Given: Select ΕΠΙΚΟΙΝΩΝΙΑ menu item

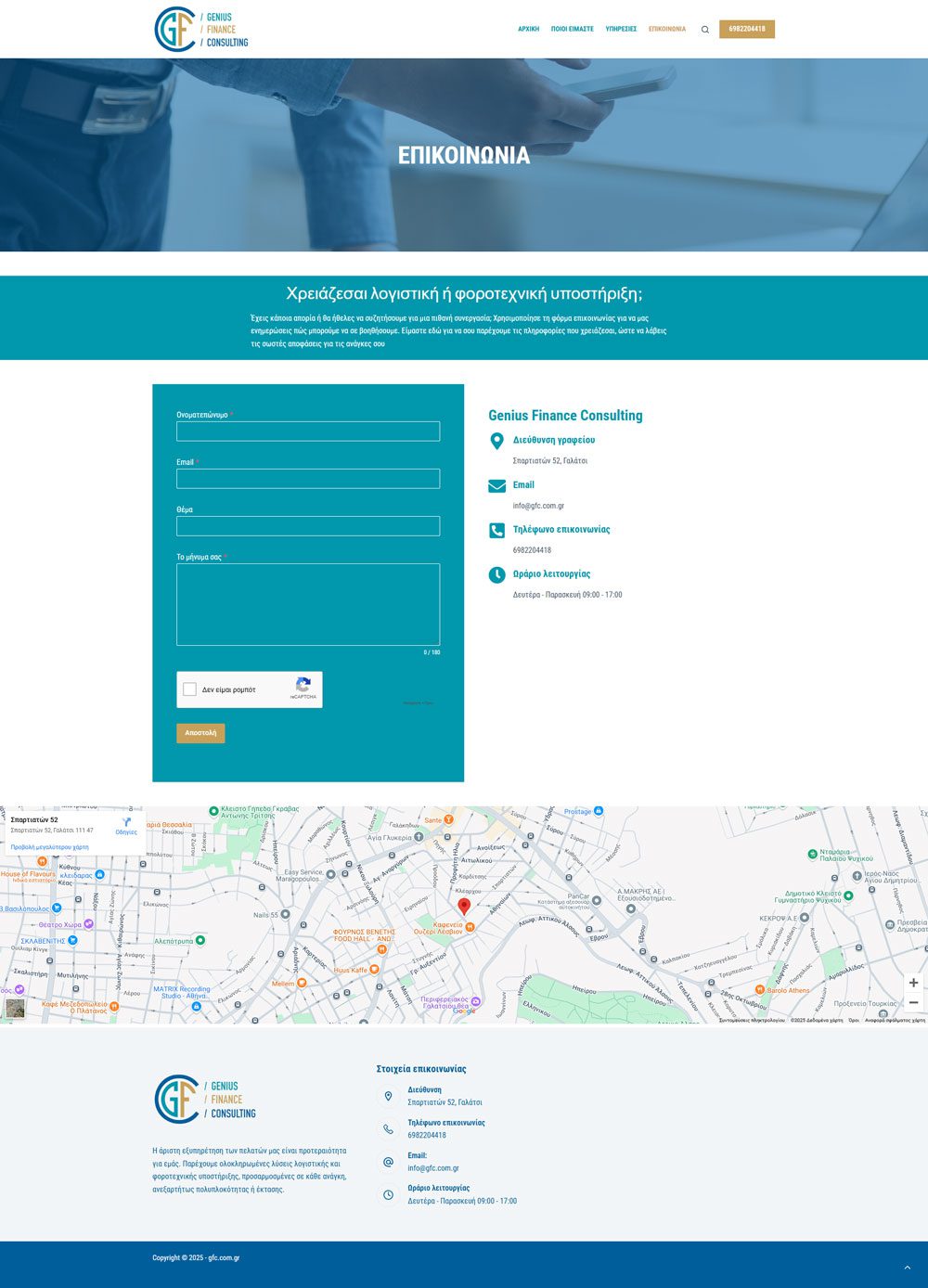Looking at the screenshot, I should (667, 30).
